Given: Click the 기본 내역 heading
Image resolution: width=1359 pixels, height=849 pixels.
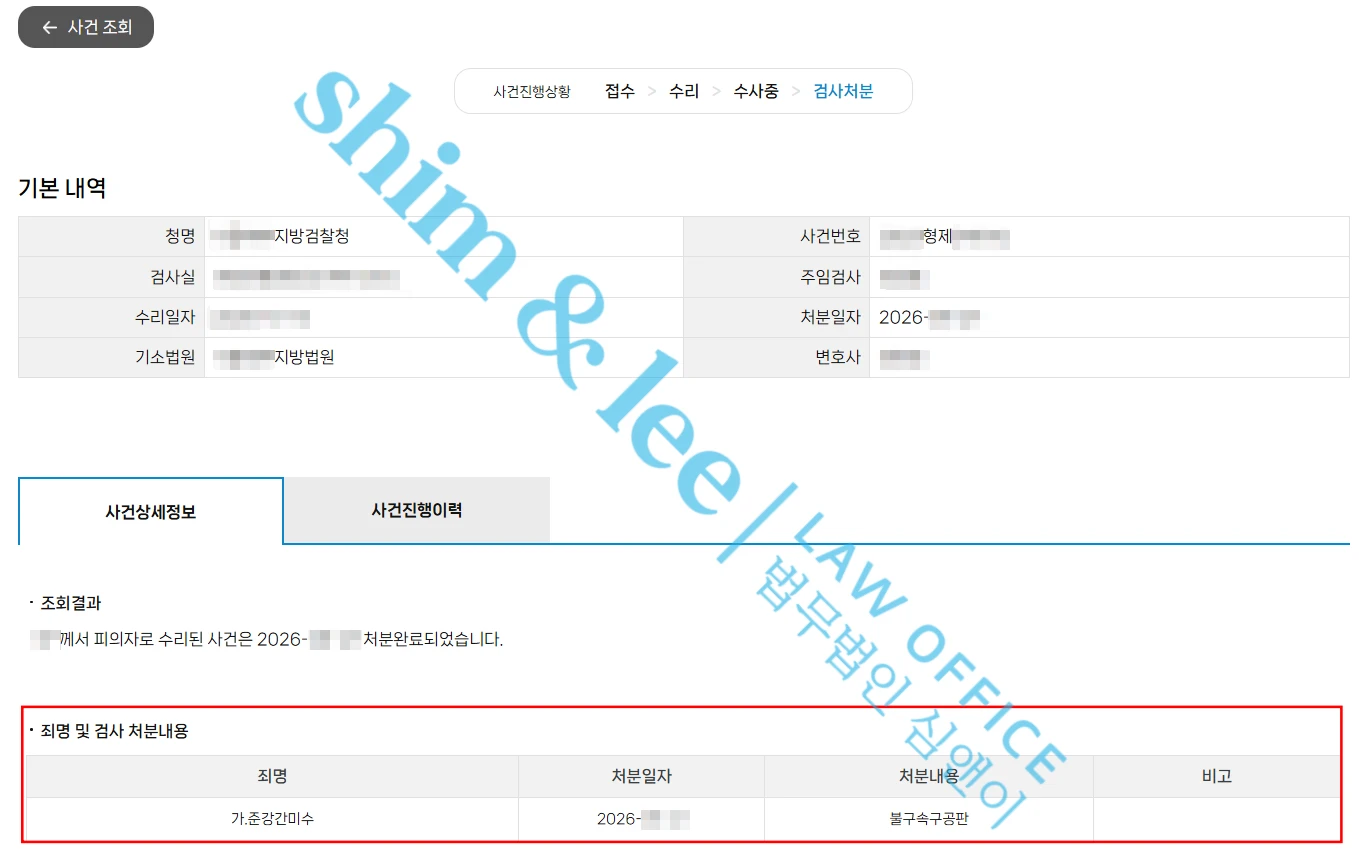Looking at the screenshot, I should pyautogui.click(x=62, y=187).
